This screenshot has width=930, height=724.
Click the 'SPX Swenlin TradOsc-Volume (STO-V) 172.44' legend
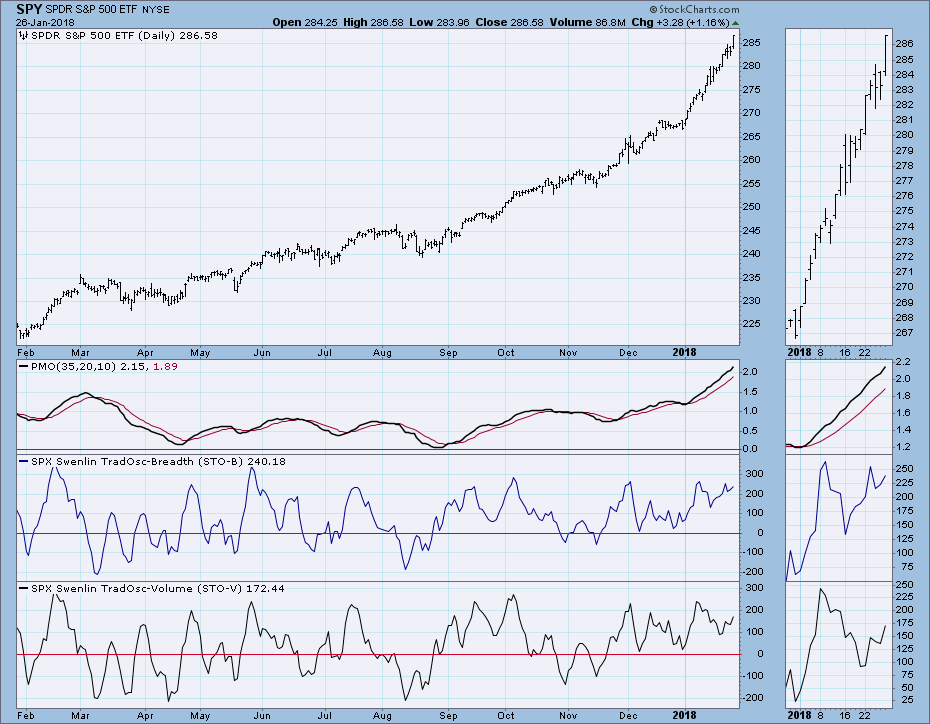pyautogui.click(x=157, y=588)
